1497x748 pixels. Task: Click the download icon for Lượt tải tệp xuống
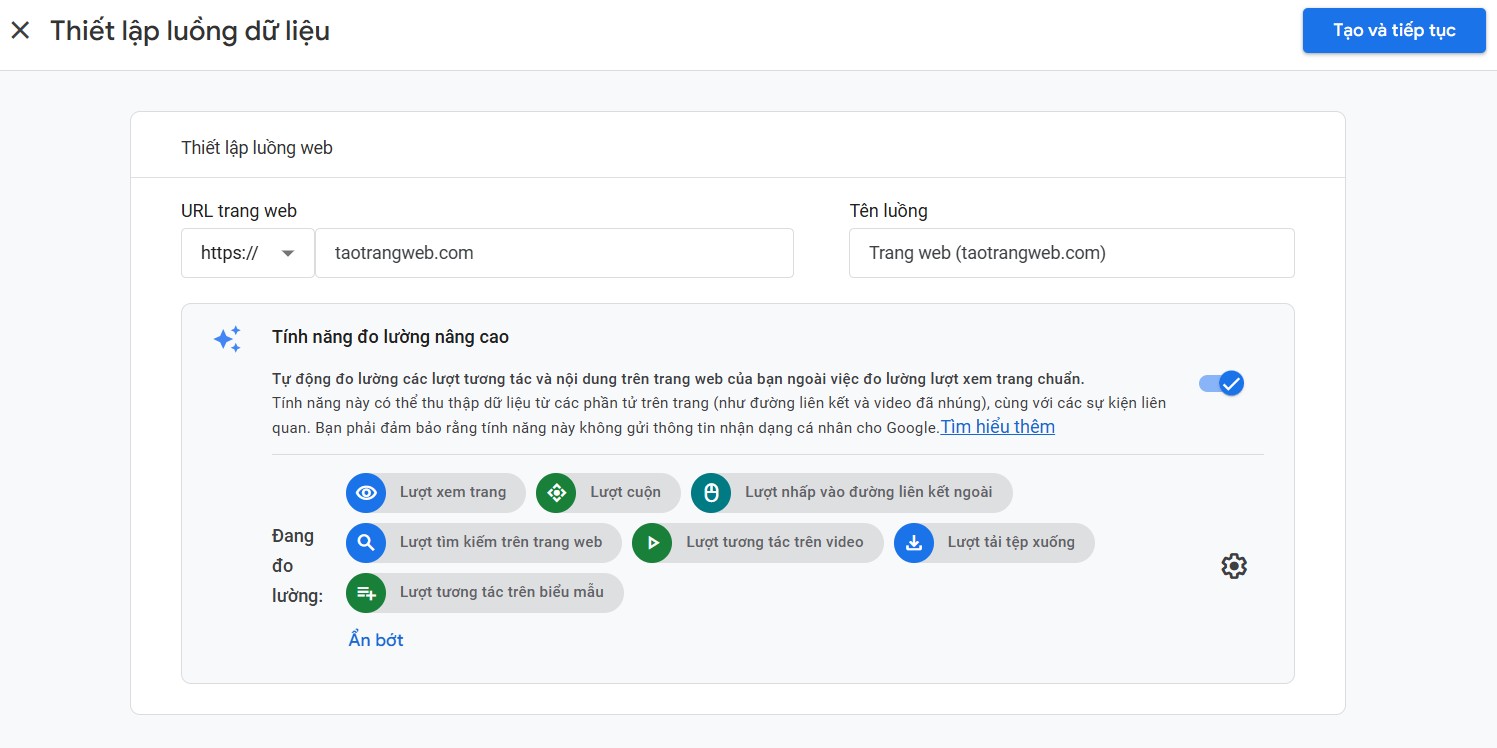click(x=913, y=542)
